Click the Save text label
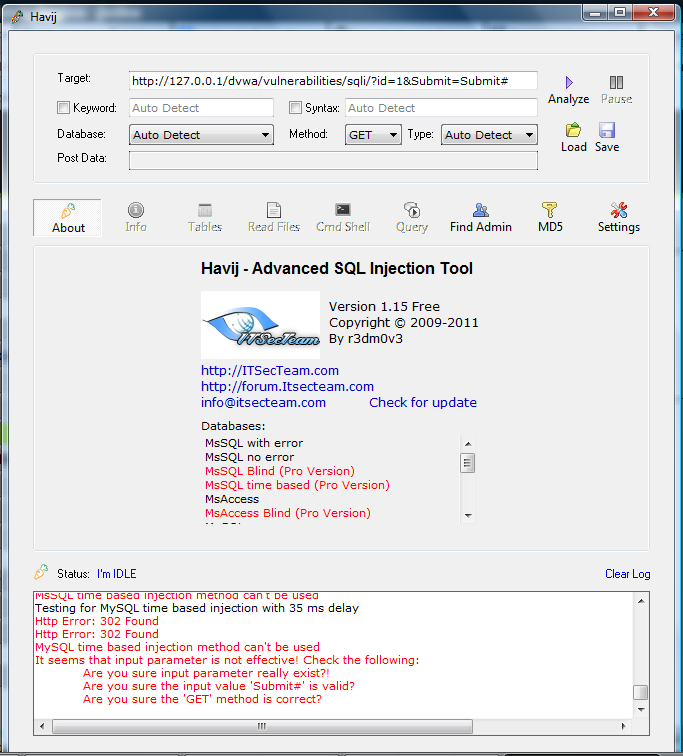The height and width of the screenshot is (756, 683). (607, 147)
